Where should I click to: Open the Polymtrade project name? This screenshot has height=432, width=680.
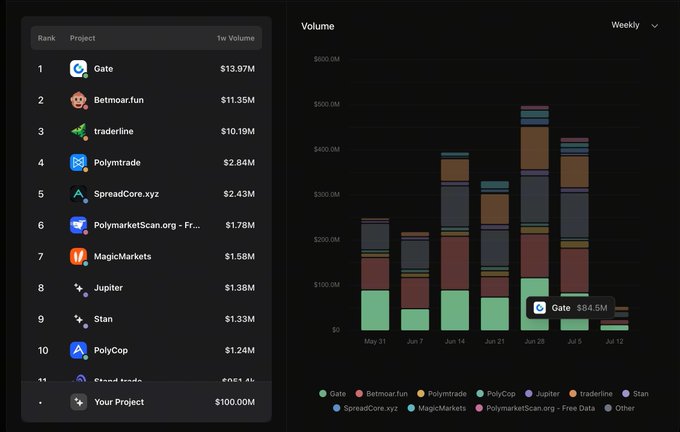(x=117, y=163)
